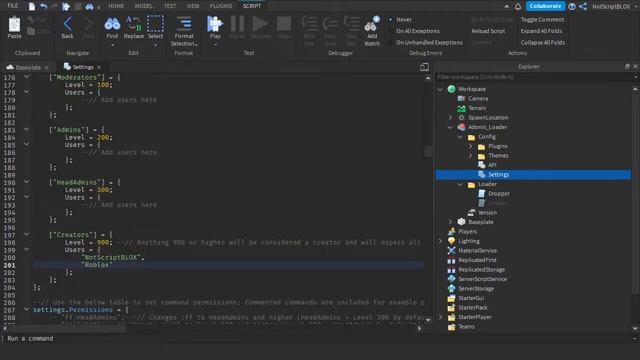The image size is (640, 360).
Task: Click the help question-mark icon
Action: point(572,6)
